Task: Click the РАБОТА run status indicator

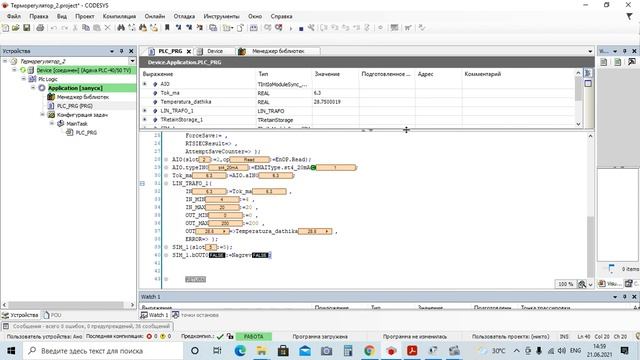Action: [253, 337]
